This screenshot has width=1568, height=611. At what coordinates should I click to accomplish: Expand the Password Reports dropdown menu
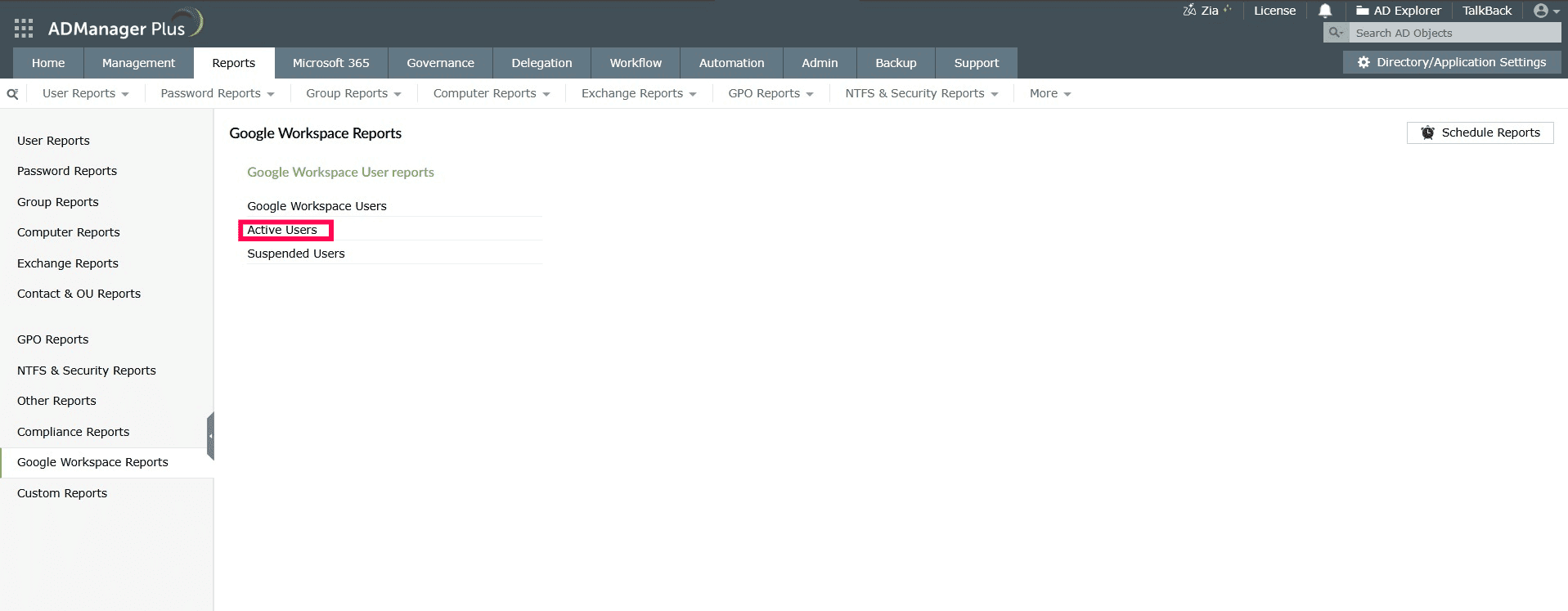[x=218, y=93]
